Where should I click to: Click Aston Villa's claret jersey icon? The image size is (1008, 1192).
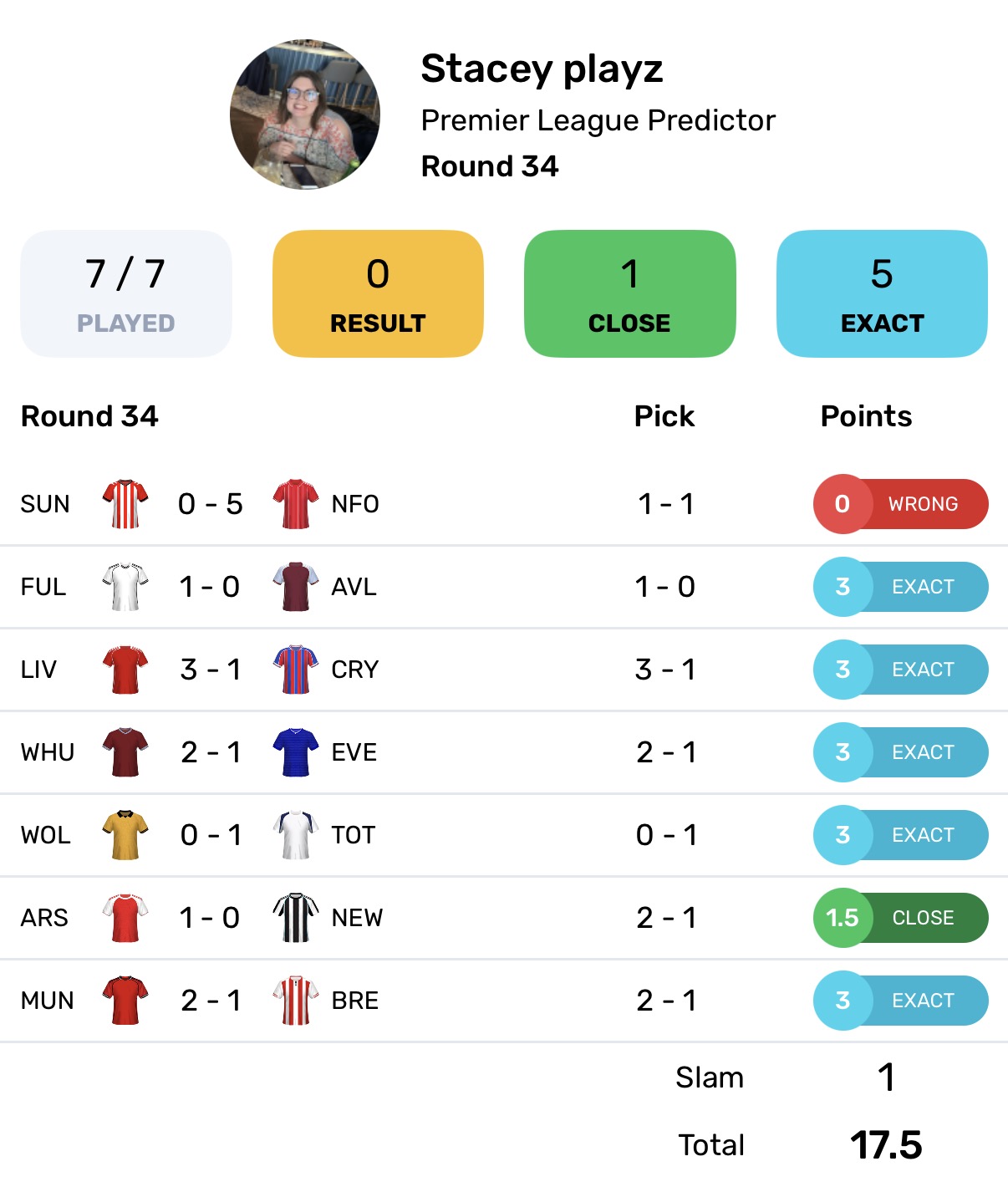tap(296, 587)
